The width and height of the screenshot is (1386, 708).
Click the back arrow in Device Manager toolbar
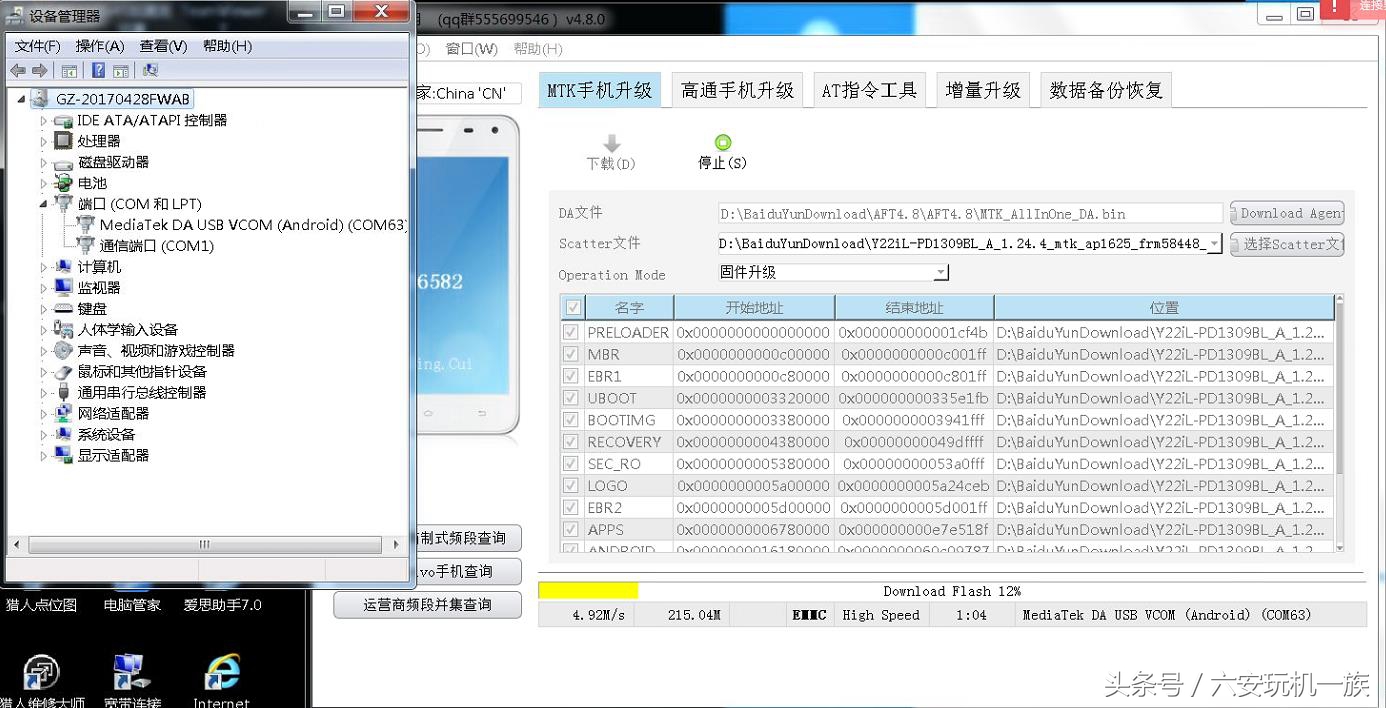point(18,70)
